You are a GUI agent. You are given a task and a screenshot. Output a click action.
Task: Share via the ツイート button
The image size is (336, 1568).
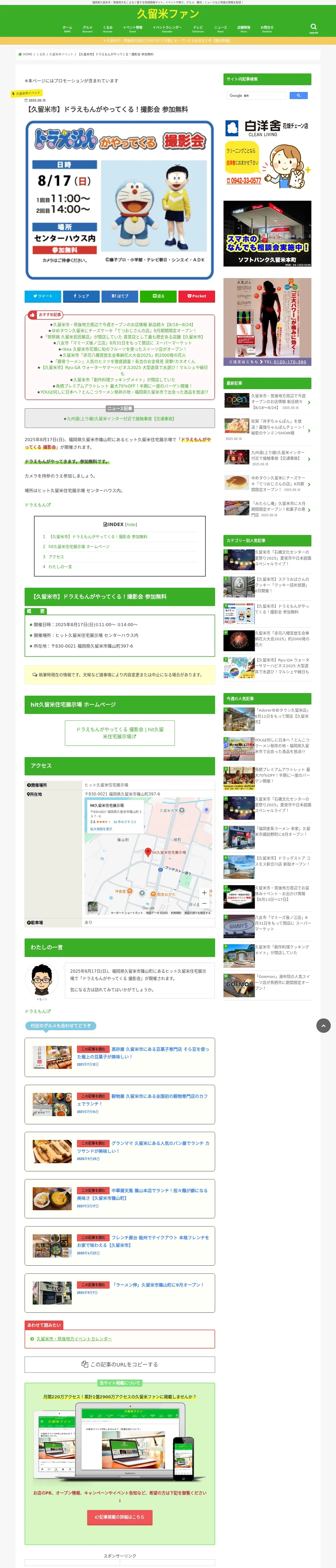pyautogui.click(x=43, y=296)
